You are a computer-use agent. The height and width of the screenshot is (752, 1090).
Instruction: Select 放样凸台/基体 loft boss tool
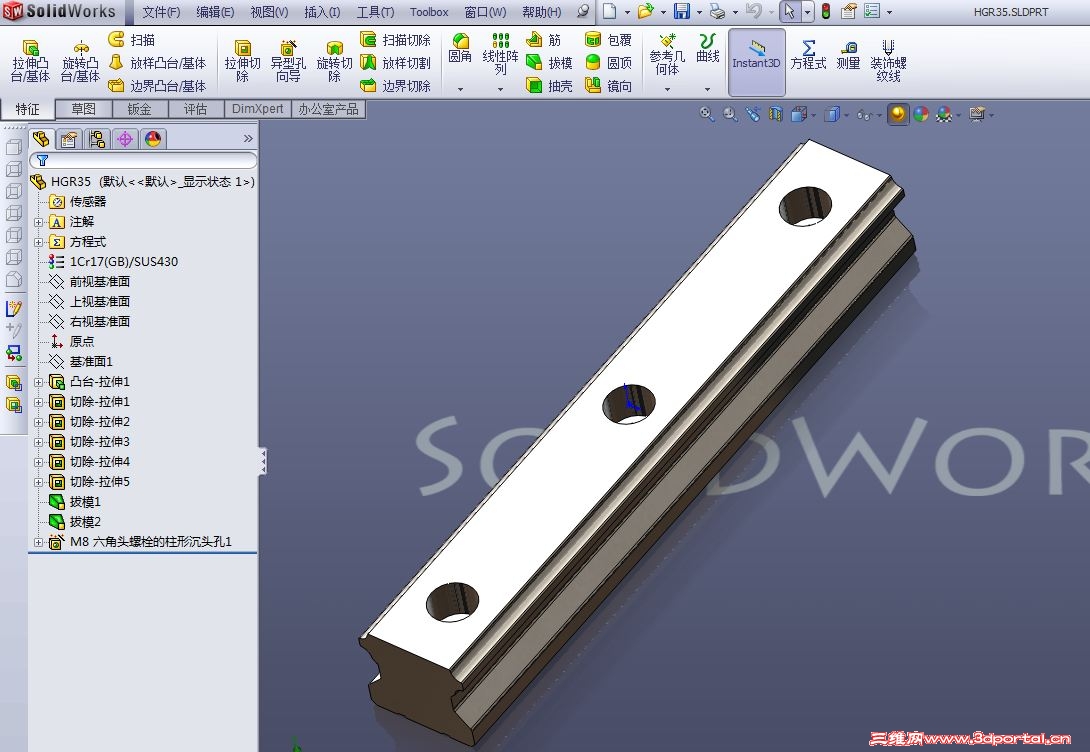(x=158, y=63)
